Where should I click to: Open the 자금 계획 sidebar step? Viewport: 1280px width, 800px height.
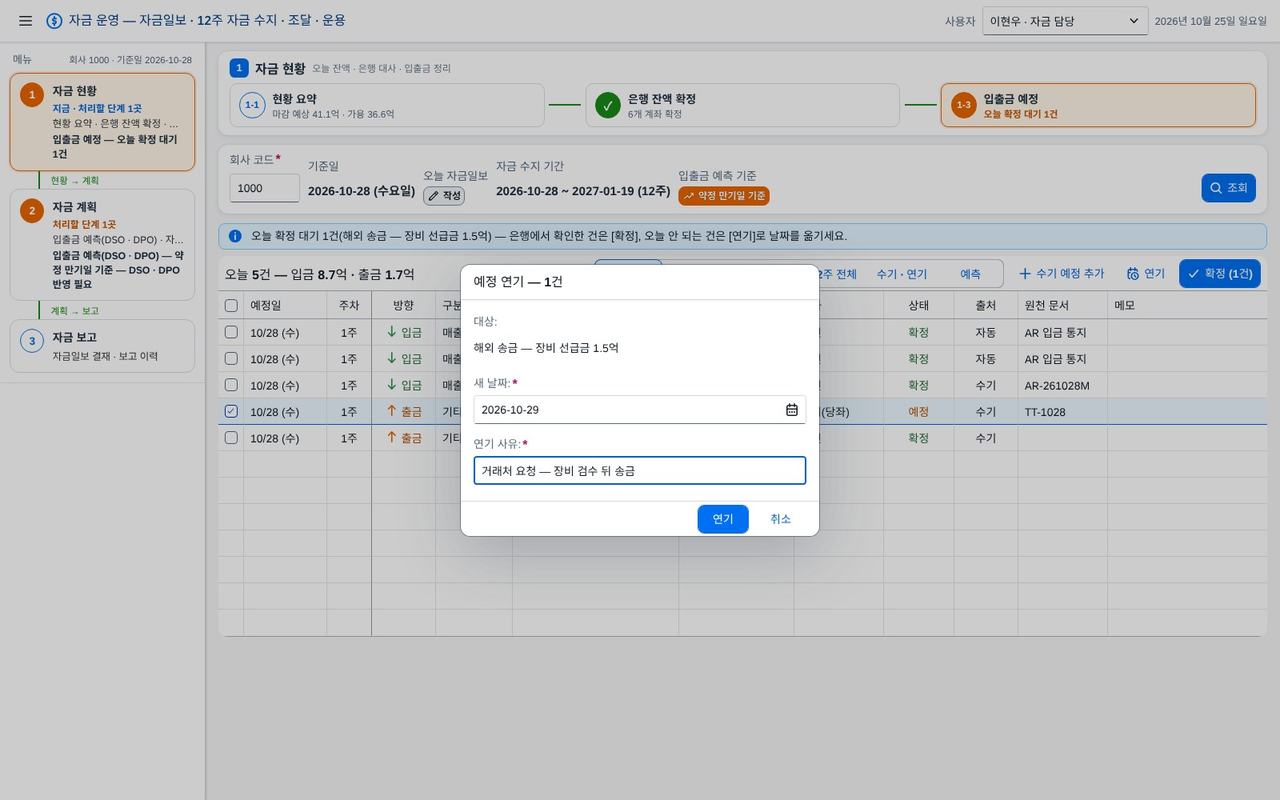[102, 245]
